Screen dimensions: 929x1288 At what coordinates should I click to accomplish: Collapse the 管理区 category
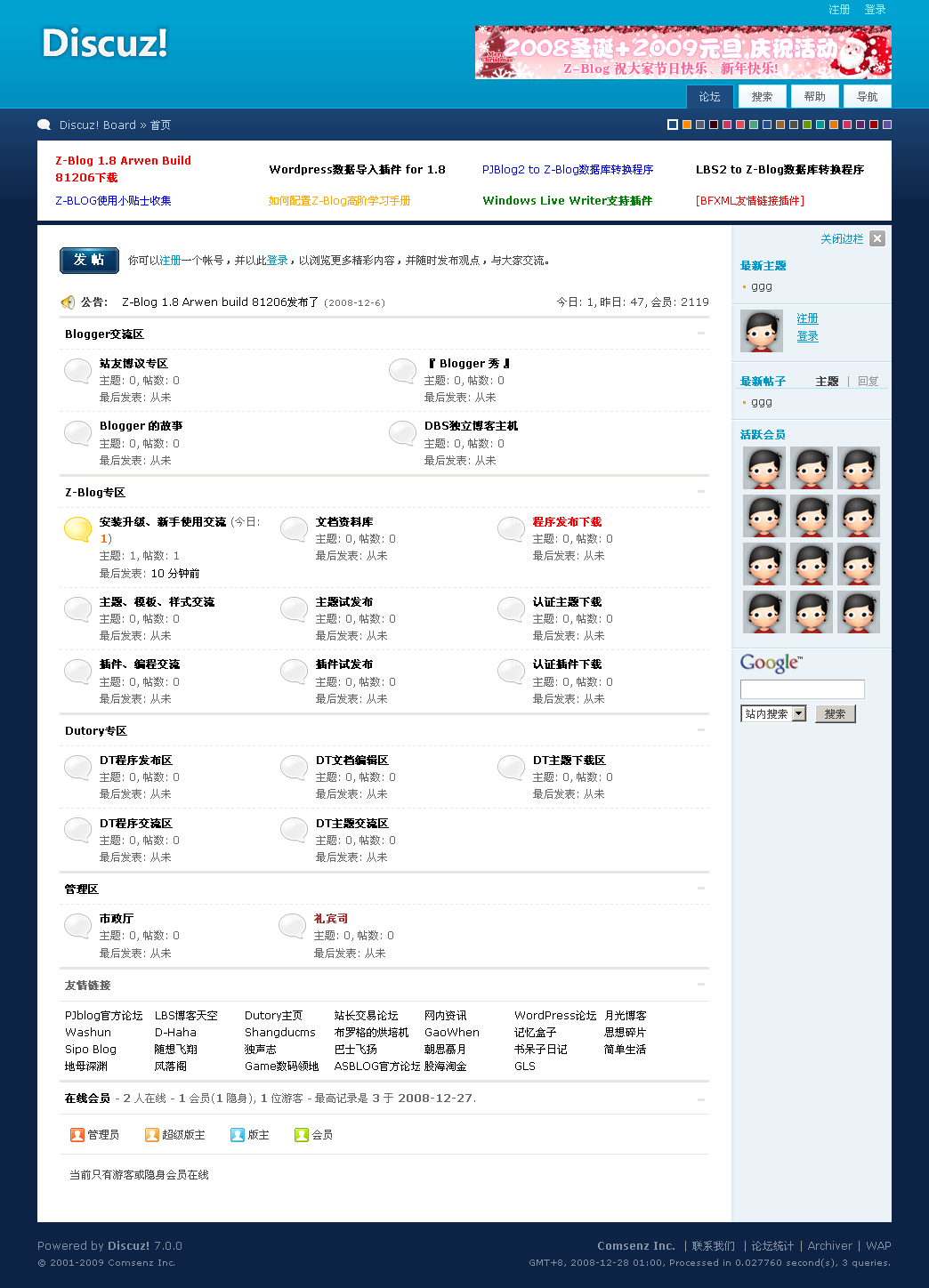click(701, 888)
